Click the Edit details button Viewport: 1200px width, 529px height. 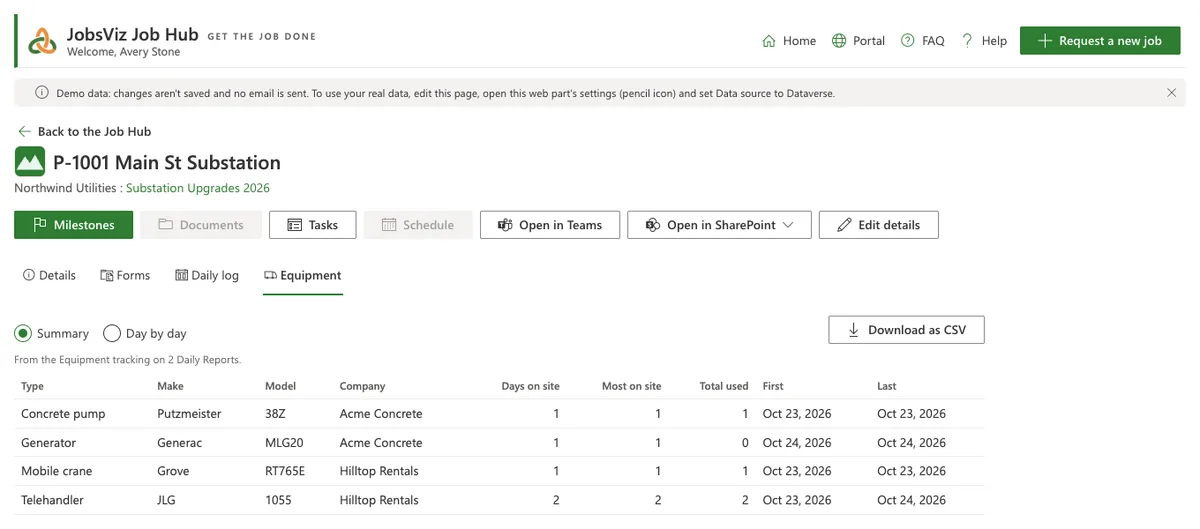click(878, 225)
